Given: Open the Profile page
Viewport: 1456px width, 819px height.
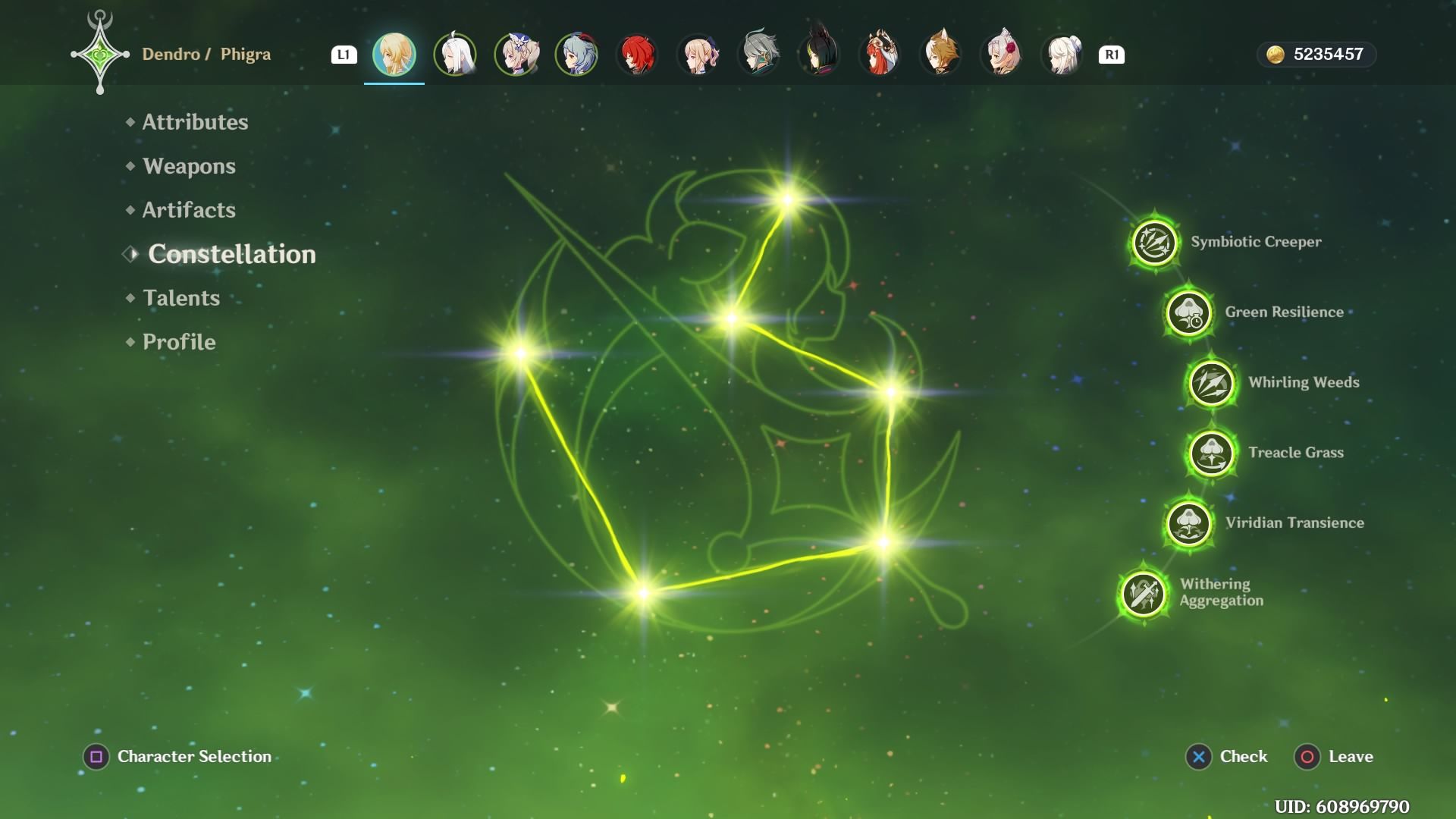Looking at the screenshot, I should 179,342.
